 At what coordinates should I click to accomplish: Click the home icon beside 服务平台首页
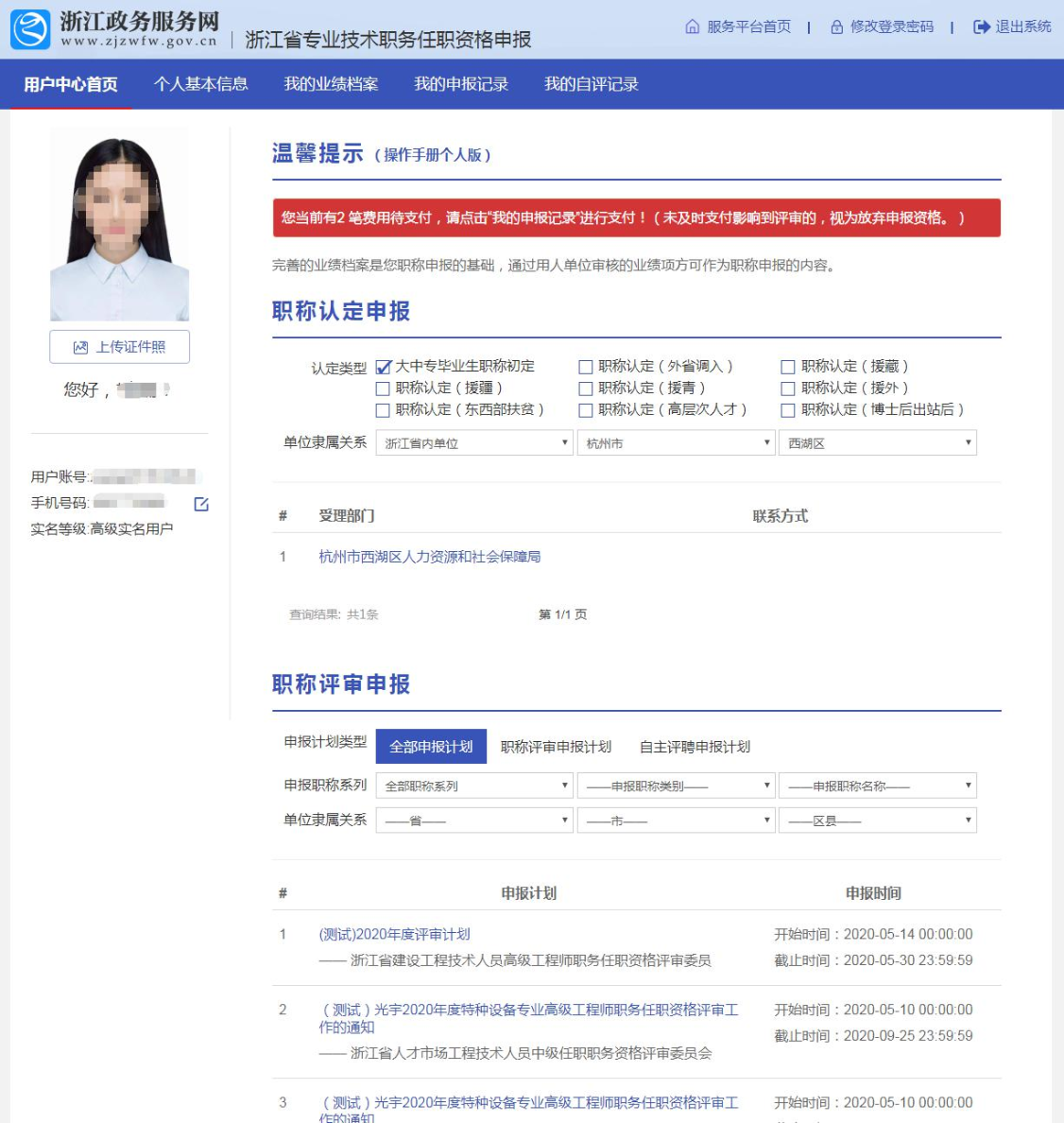(x=691, y=27)
